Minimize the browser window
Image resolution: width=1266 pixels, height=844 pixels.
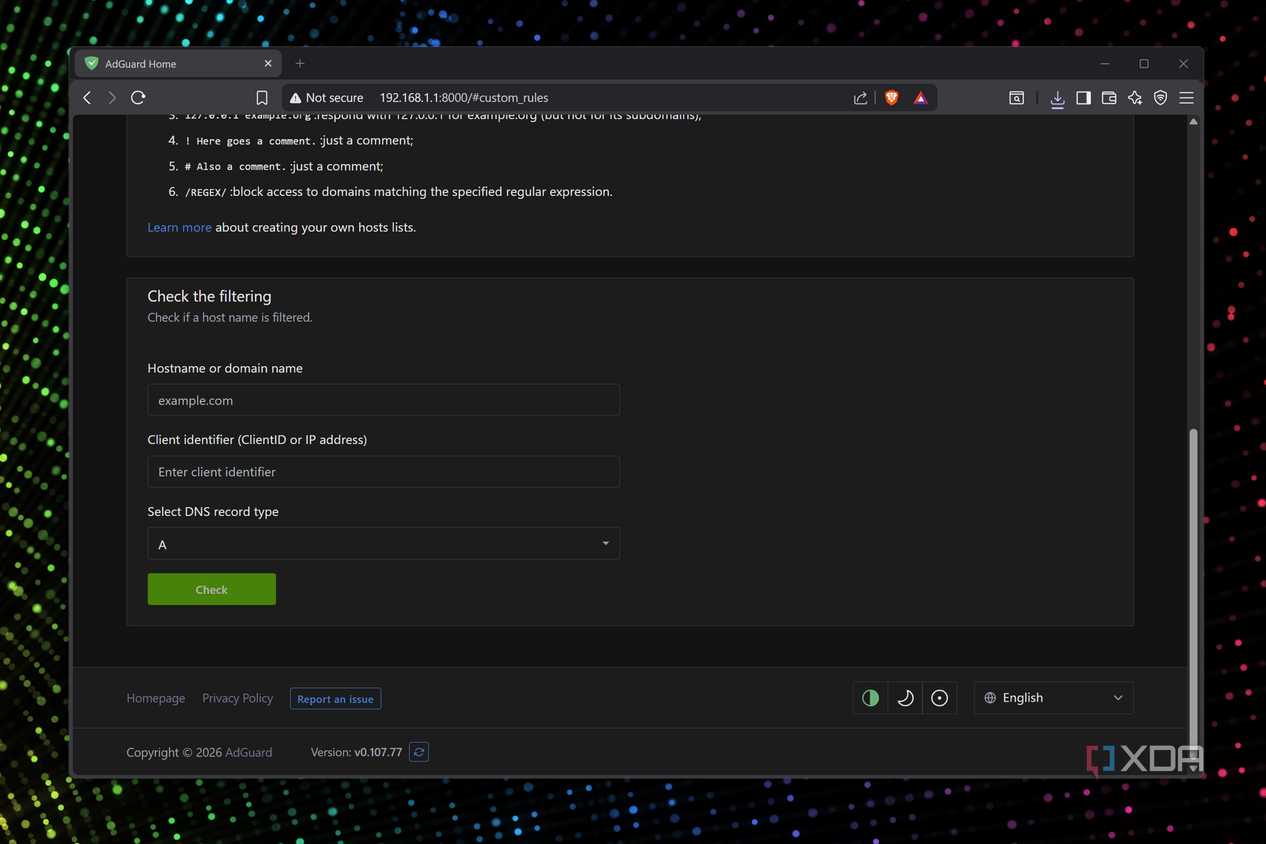click(1105, 63)
